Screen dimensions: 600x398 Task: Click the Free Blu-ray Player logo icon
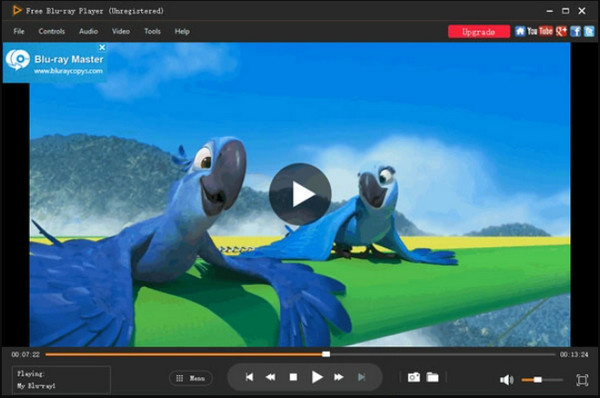pos(17,11)
